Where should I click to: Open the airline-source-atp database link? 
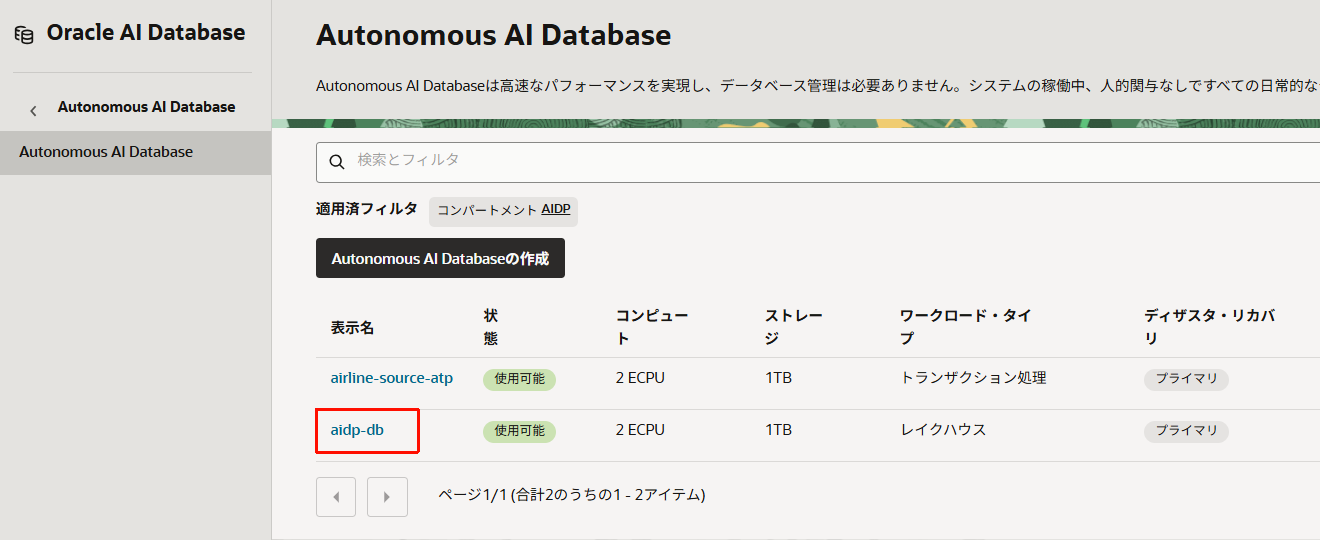(392, 378)
